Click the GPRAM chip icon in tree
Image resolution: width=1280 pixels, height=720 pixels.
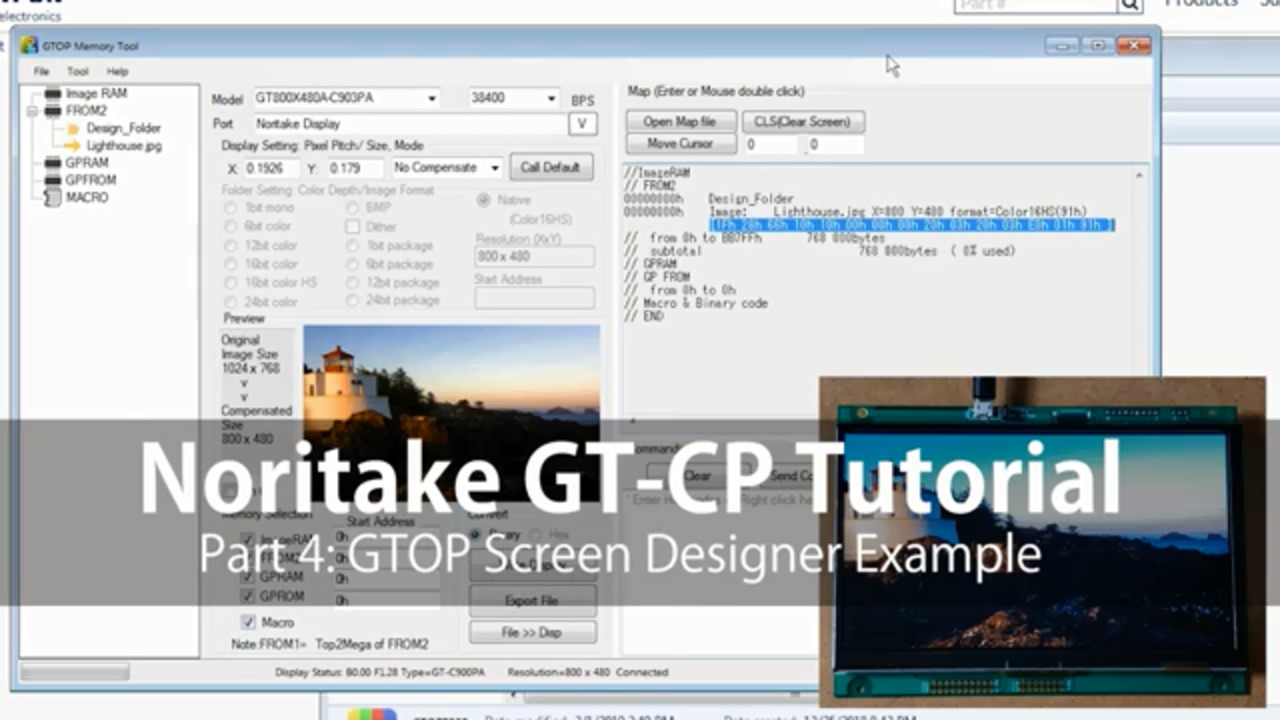click(x=53, y=163)
